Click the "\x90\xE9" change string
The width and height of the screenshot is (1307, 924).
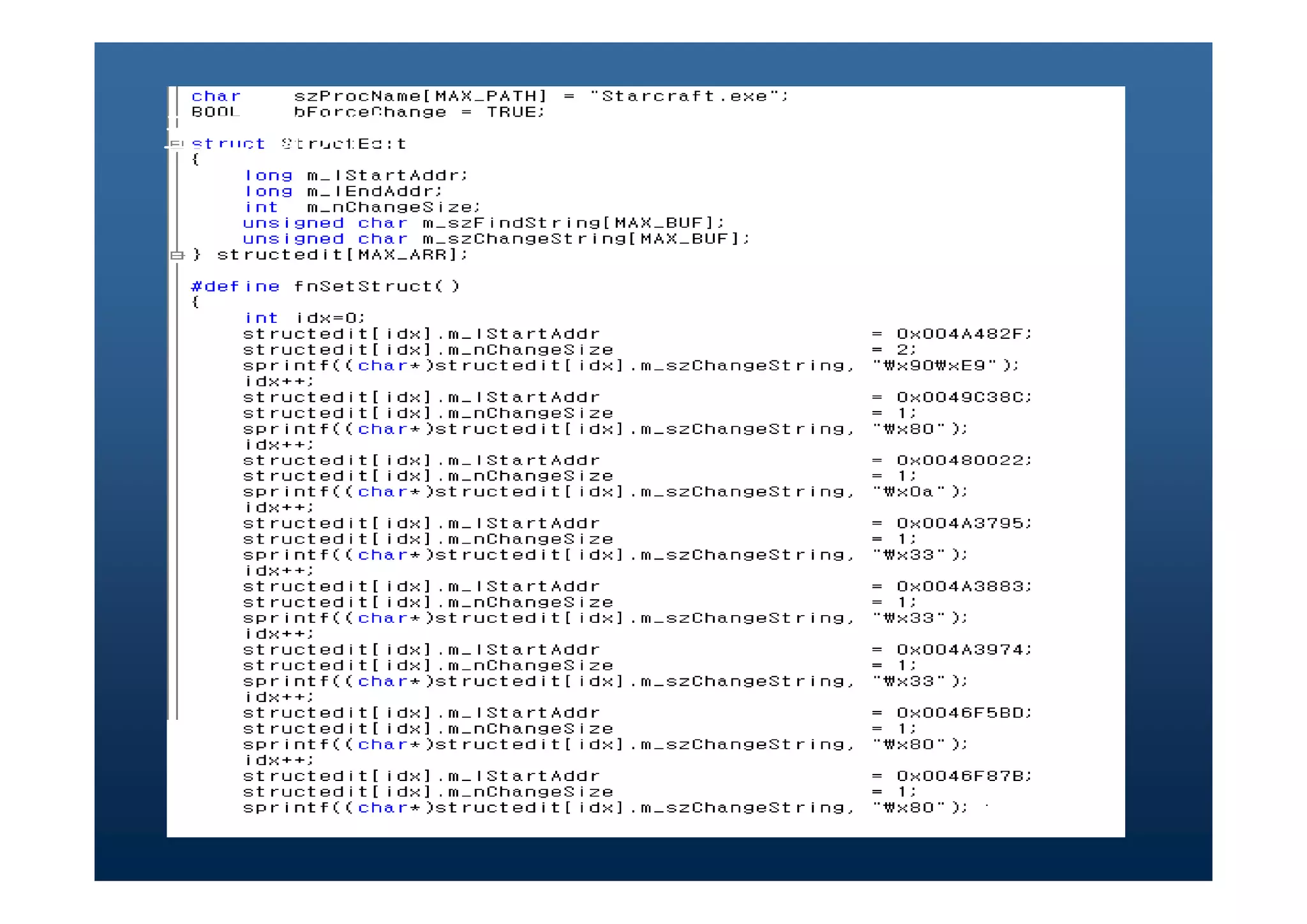point(935,366)
